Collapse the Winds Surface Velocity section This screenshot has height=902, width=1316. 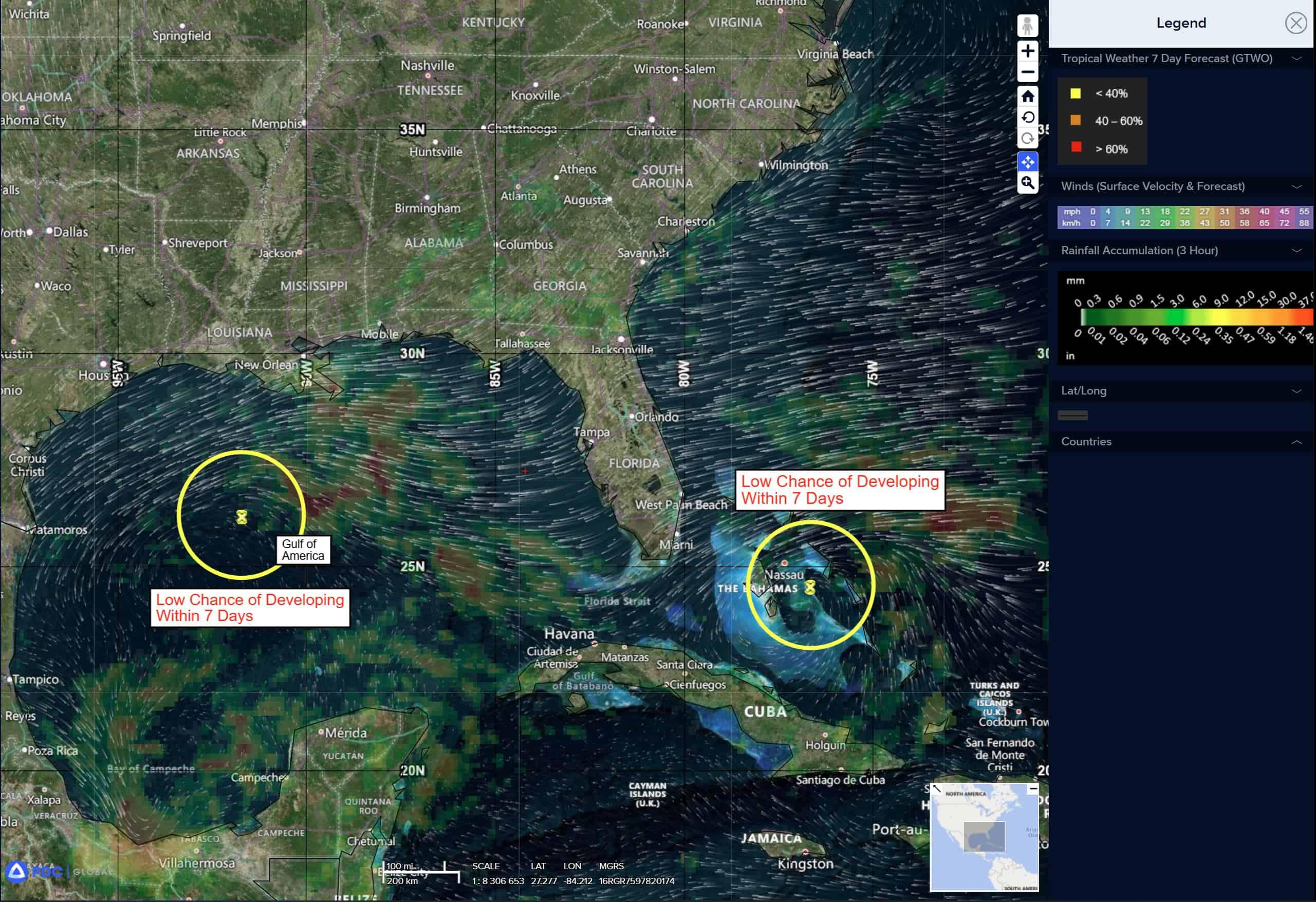1296,186
